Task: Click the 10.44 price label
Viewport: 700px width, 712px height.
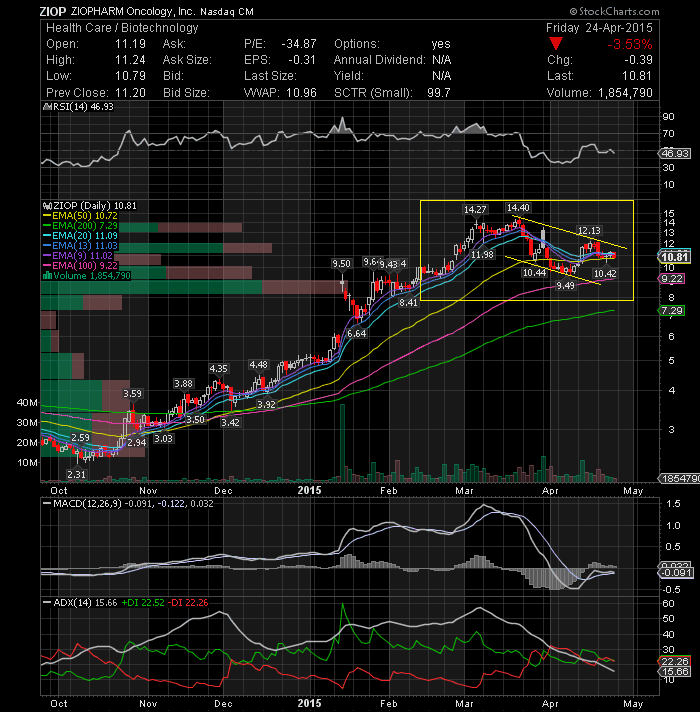Action: tap(534, 273)
